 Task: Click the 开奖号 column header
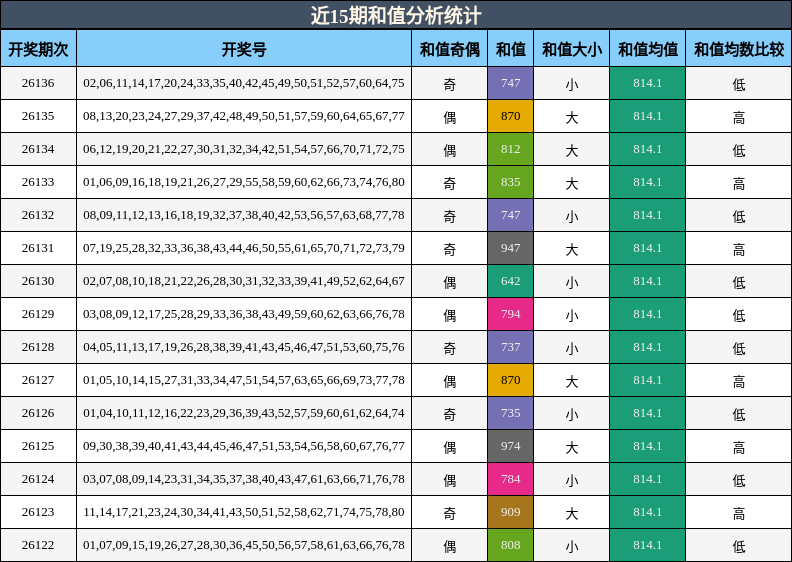point(244,49)
